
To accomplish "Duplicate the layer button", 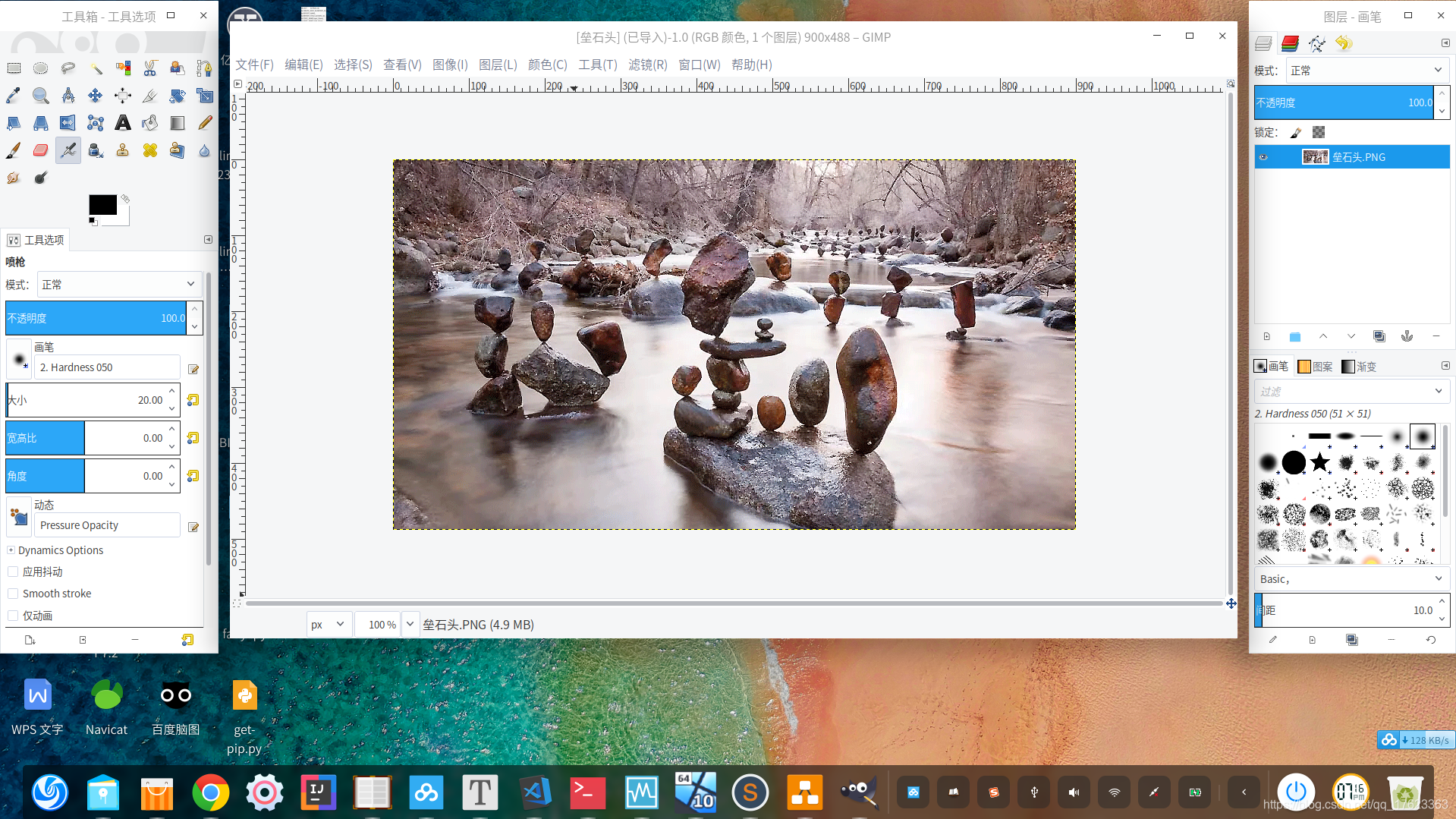I will pyautogui.click(x=1379, y=336).
